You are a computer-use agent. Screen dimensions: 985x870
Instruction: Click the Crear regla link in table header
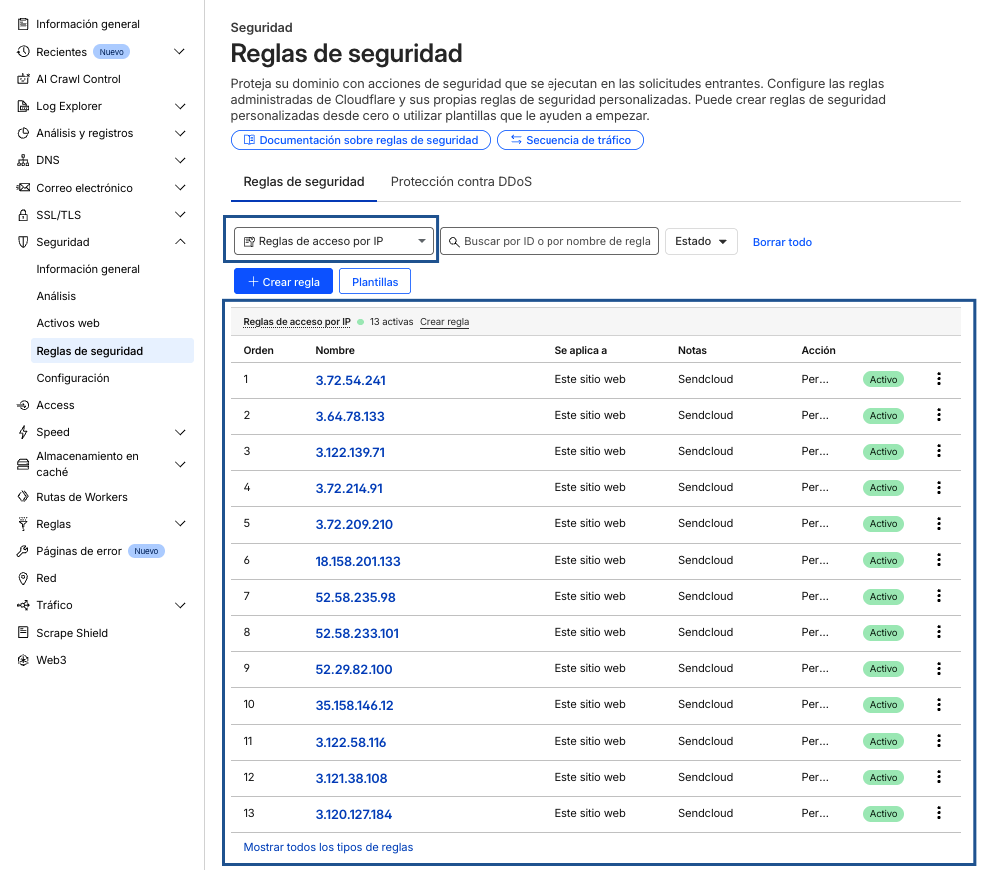tap(444, 322)
